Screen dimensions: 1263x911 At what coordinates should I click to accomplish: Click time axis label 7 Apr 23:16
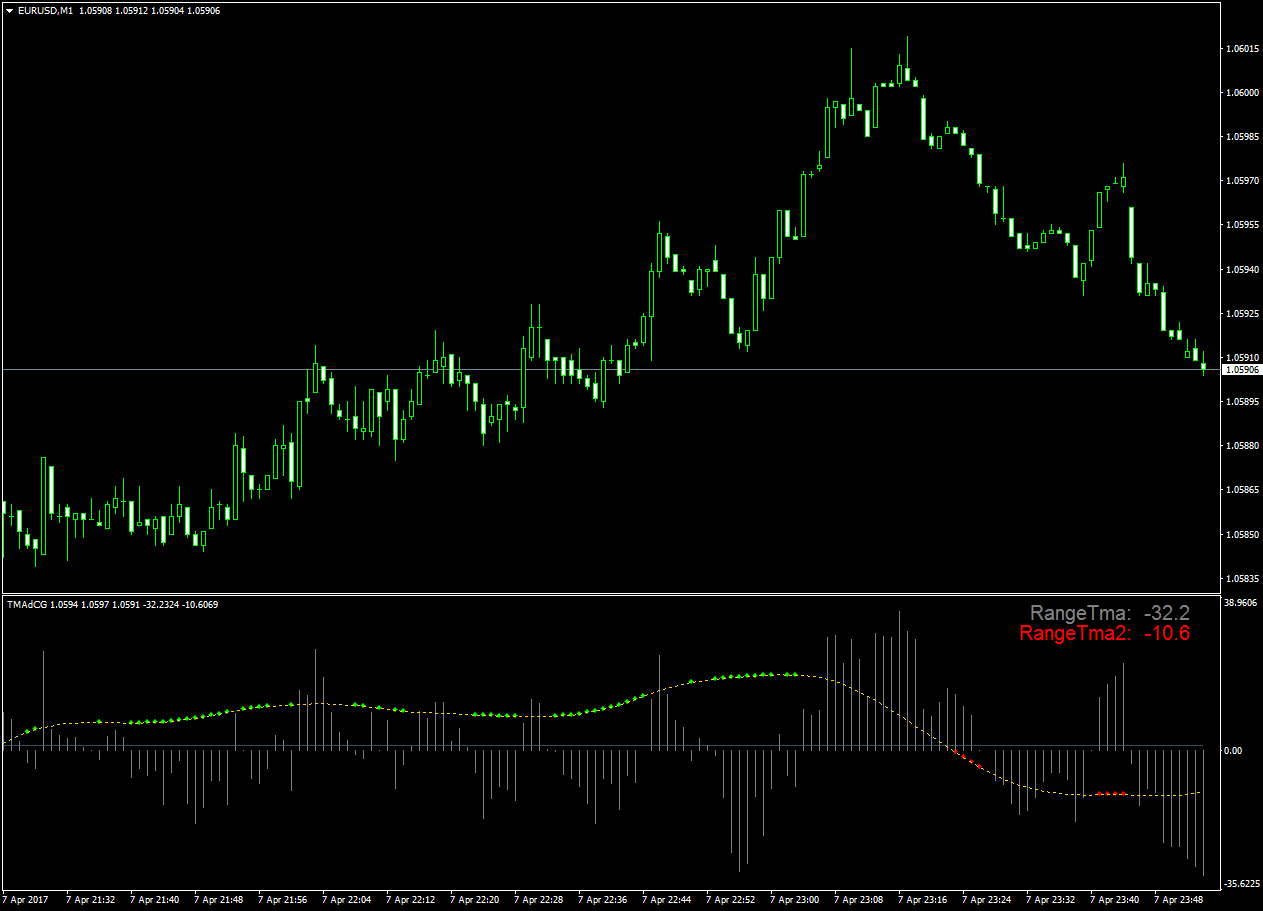point(922,900)
